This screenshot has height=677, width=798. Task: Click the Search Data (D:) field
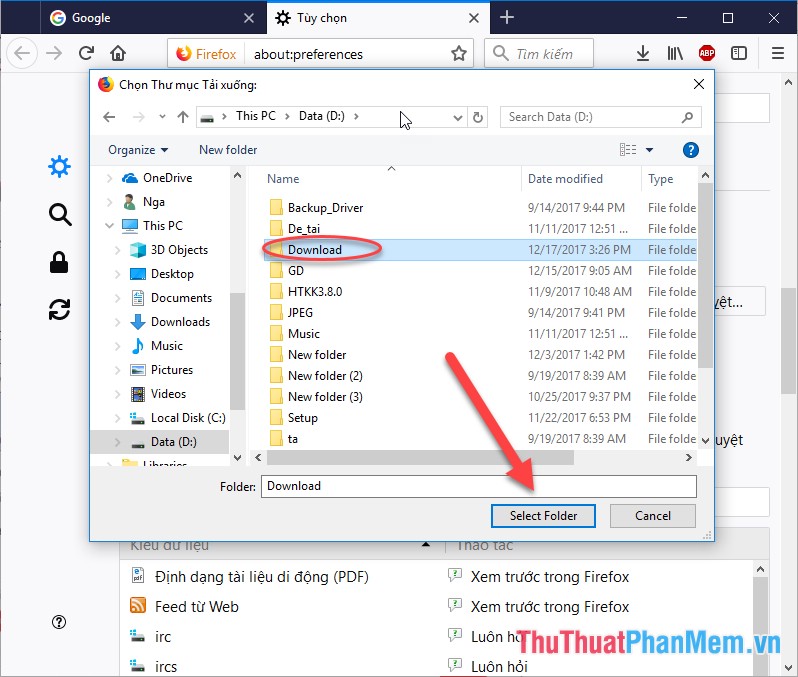[x=601, y=117]
